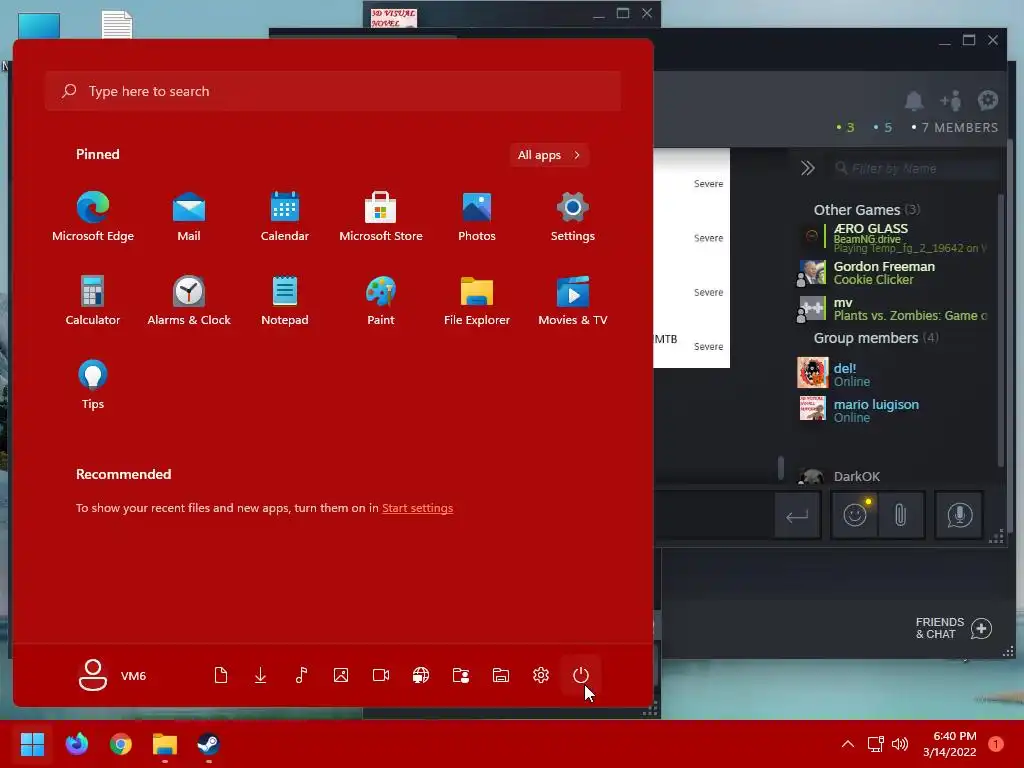1024x768 pixels.
Task: Open the Paint app
Action: point(381,301)
